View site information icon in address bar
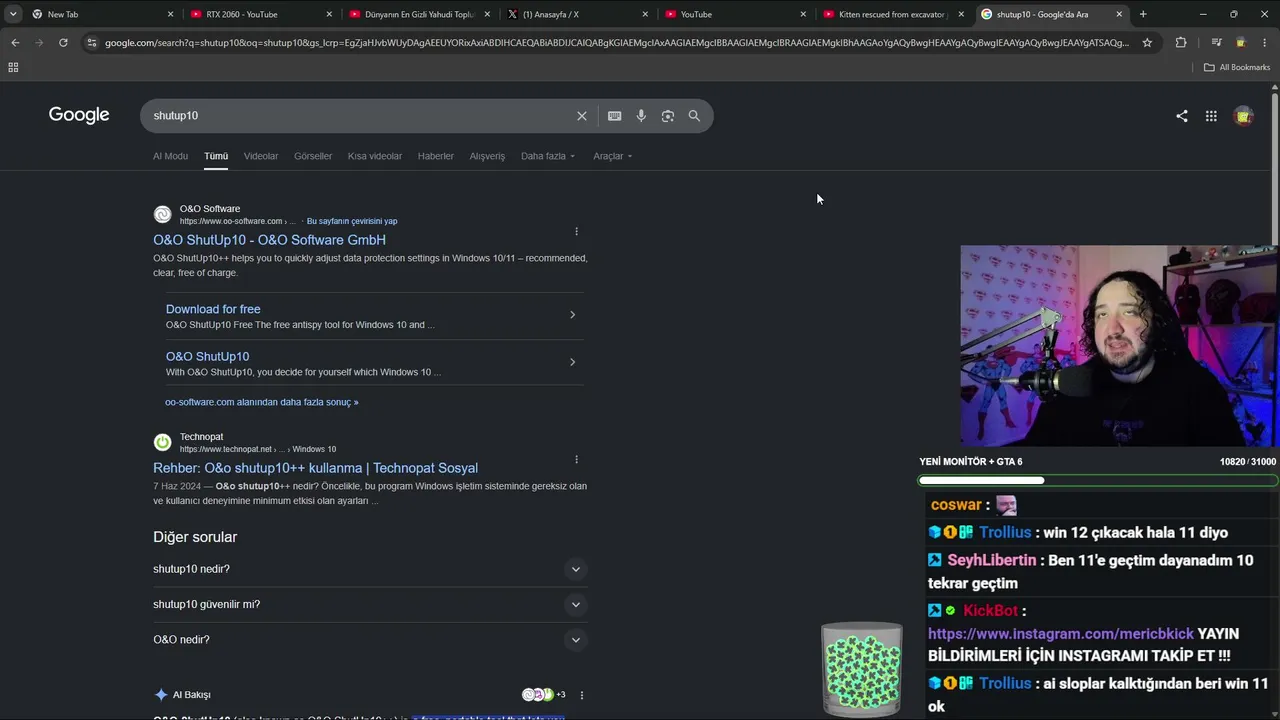This screenshot has height=720, width=1280. pos(92,42)
